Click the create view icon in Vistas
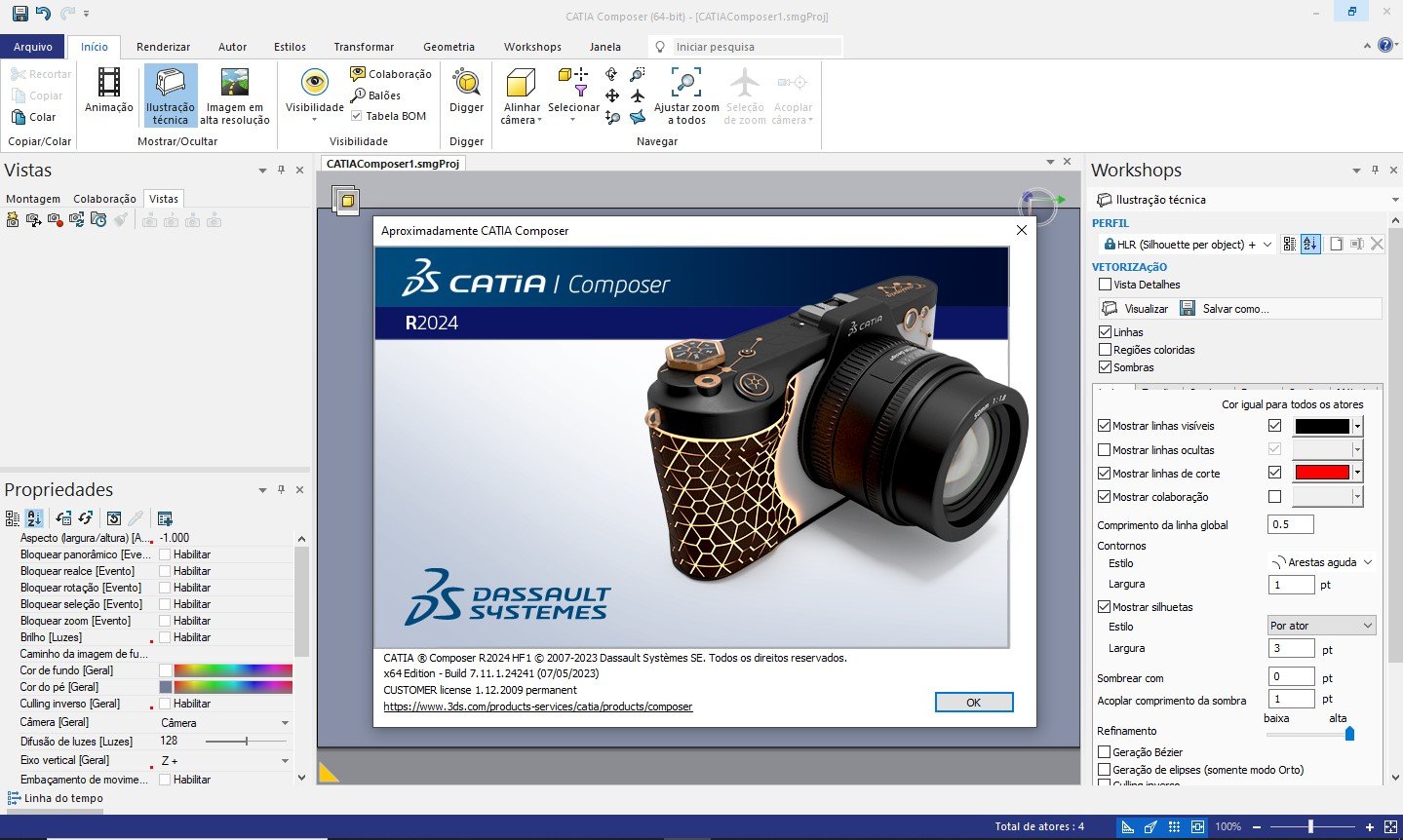1403x840 pixels. point(13,221)
